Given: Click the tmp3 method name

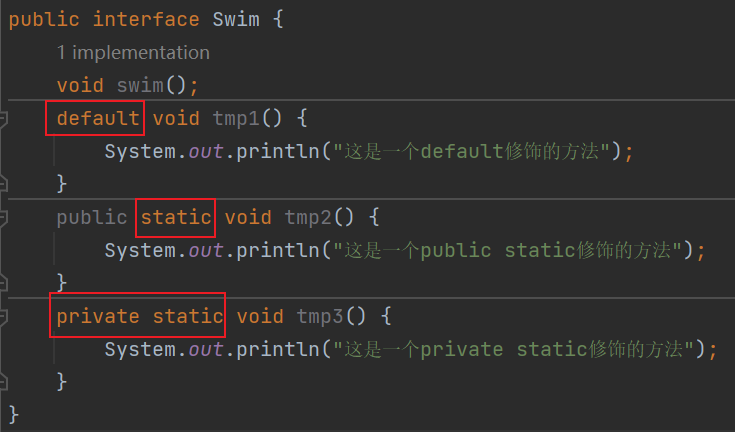Looking at the screenshot, I should (319, 317).
